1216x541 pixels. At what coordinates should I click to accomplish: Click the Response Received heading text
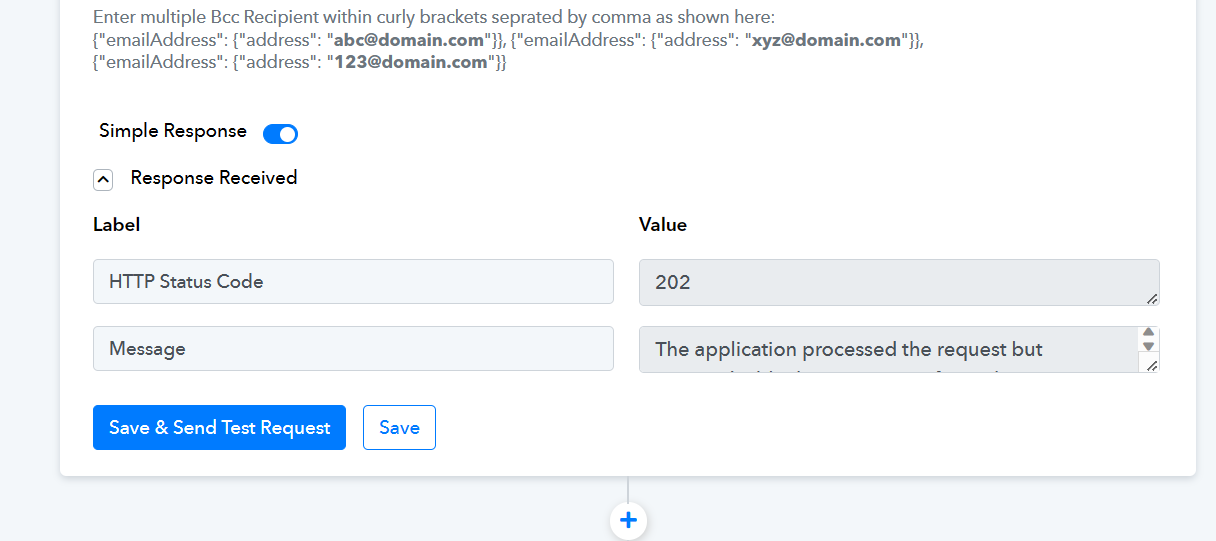pos(214,178)
